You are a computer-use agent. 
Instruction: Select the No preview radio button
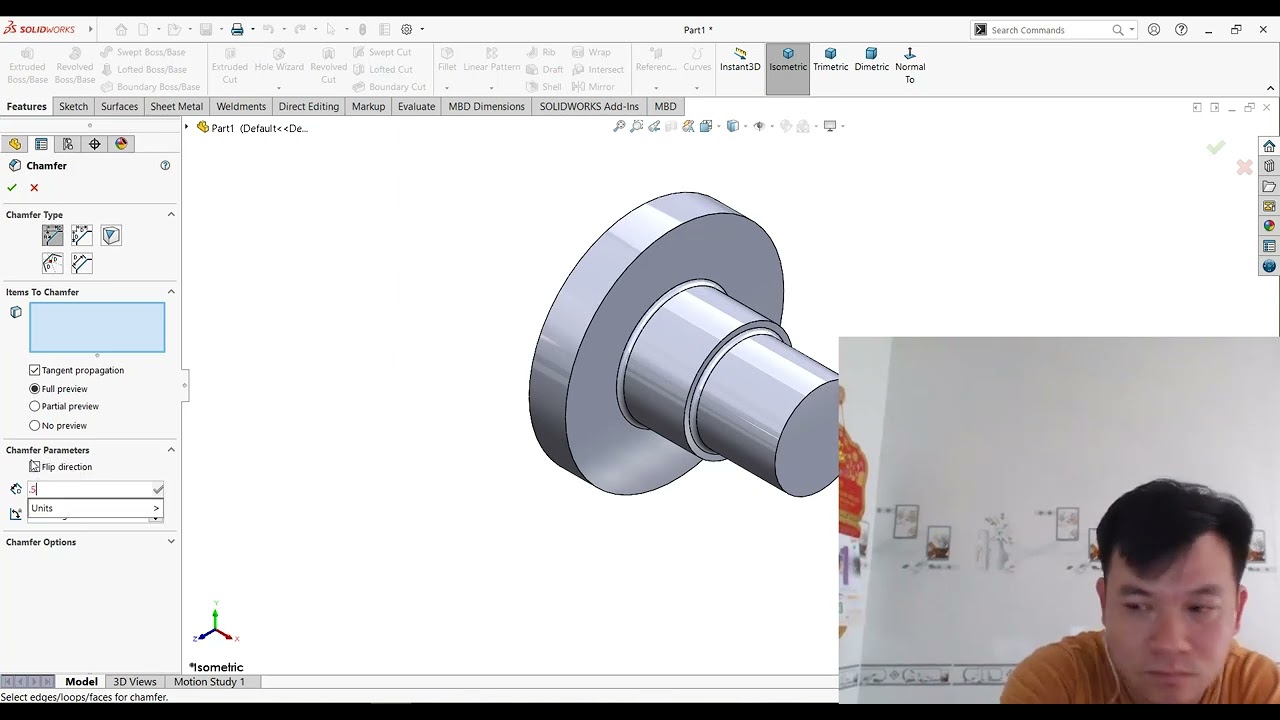(35, 425)
